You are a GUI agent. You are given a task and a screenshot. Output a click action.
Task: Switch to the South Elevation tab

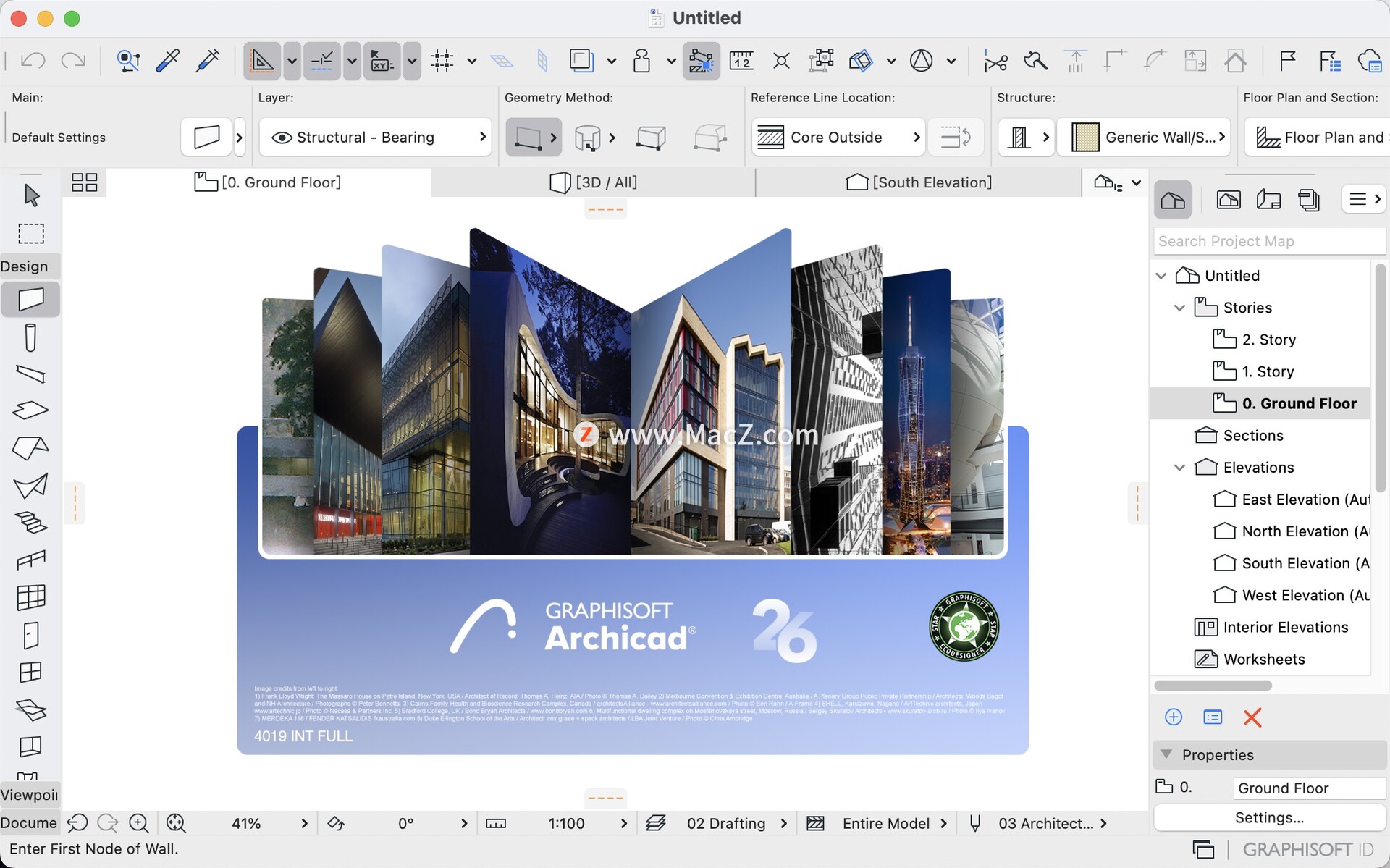click(918, 182)
